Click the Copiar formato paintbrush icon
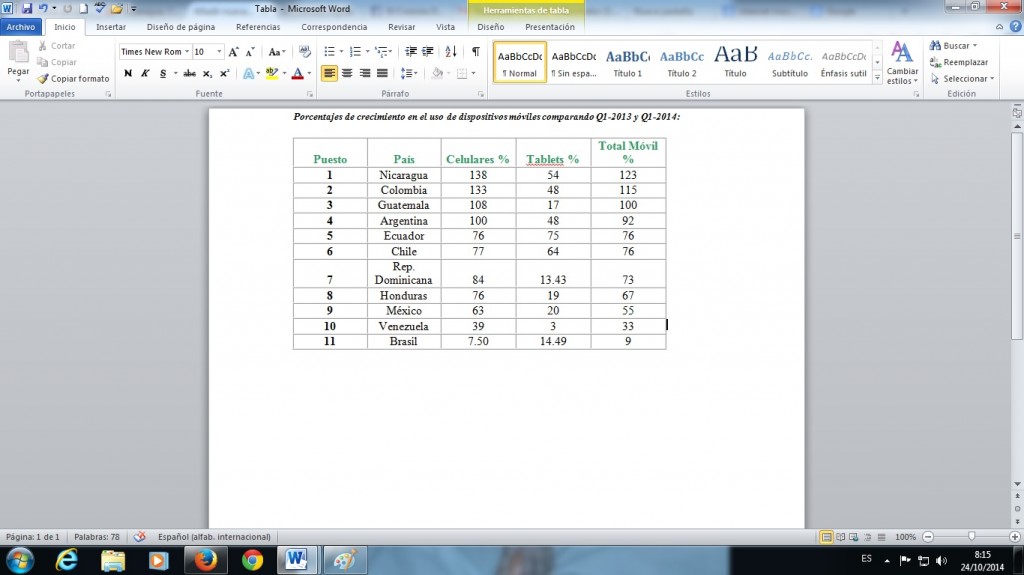 point(43,78)
